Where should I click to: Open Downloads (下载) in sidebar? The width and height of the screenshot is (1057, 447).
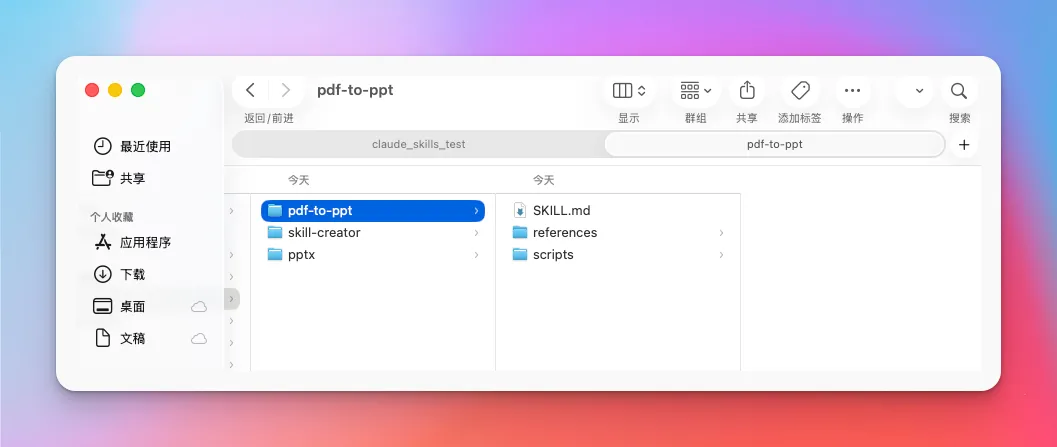pyautogui.click(x=132, y=274)
